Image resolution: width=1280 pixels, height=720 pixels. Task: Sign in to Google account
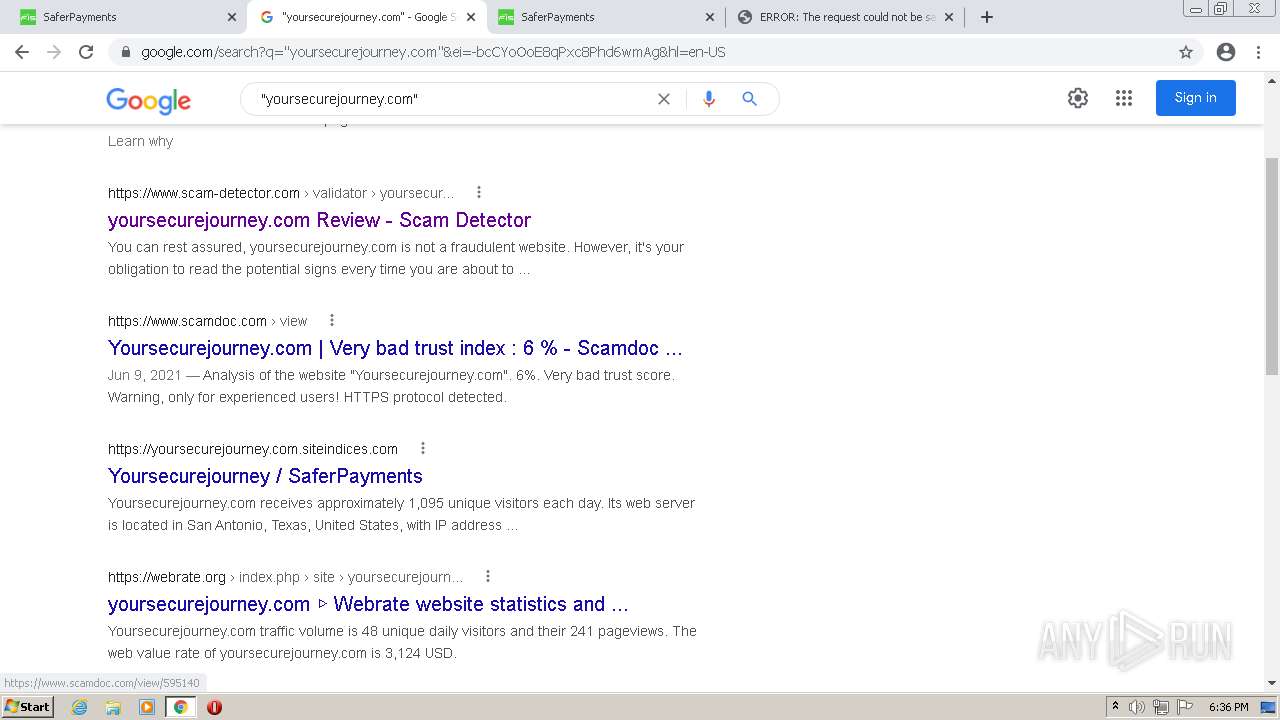click(x=1195, y=98)
